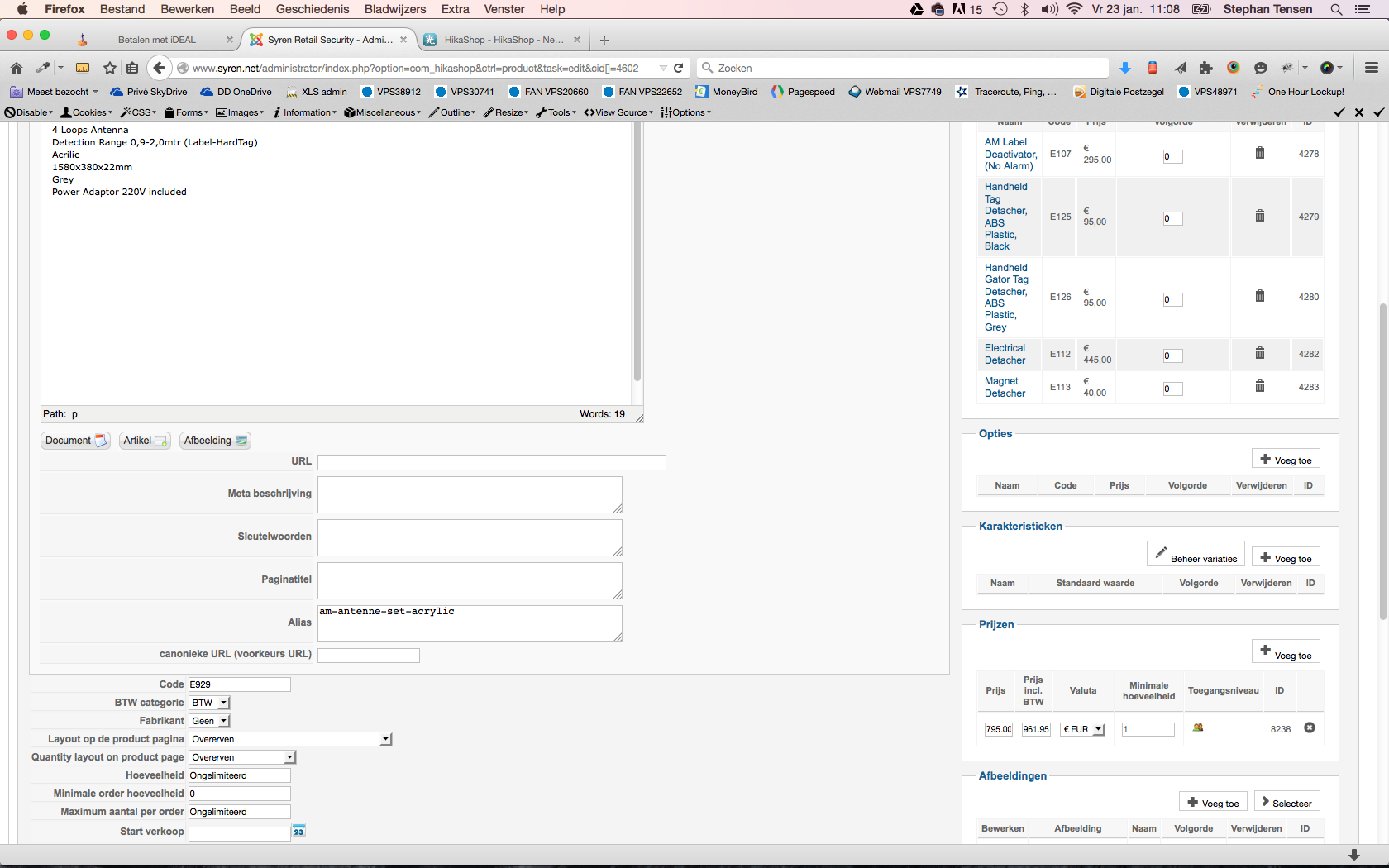1389x868 pixels.
Task: Open the Geschiedenis menu
Action: [x=313, y=9]
